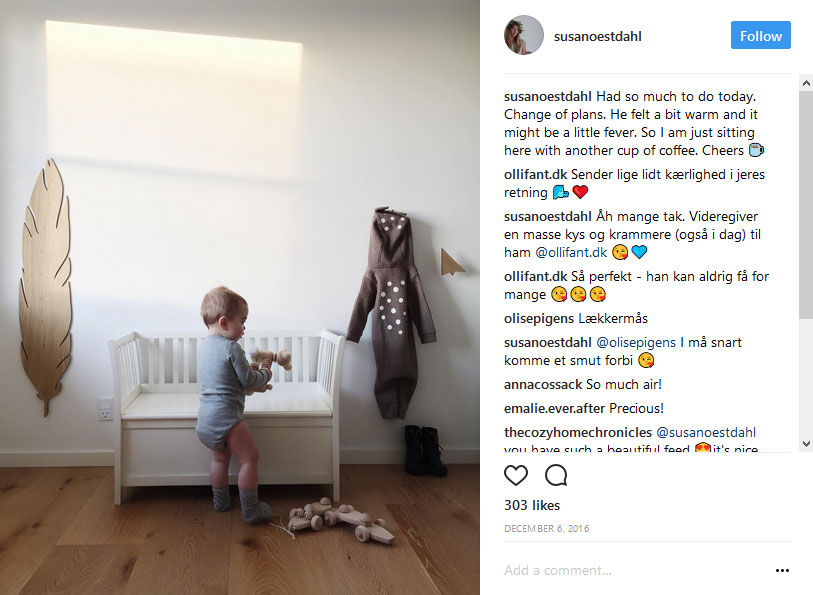This screenshot has height=595, width=813.
Task: Open the olisepigens commenter username
Action: point(539,318)
